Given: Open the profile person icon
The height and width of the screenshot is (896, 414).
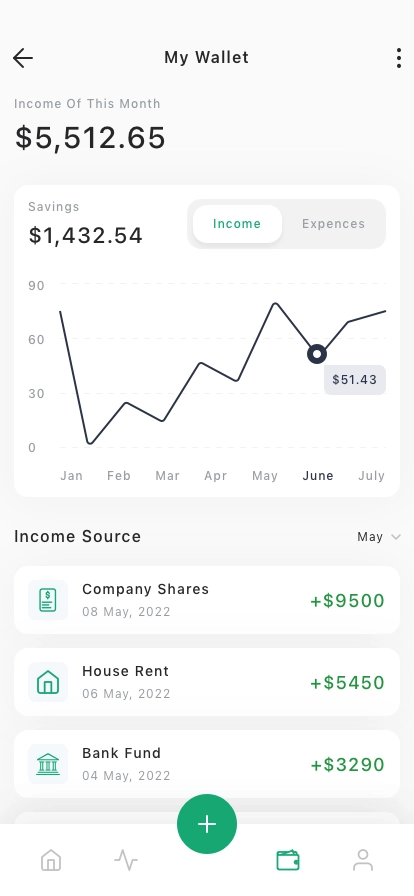Looking at the screenshot, I should pos(363,859).
